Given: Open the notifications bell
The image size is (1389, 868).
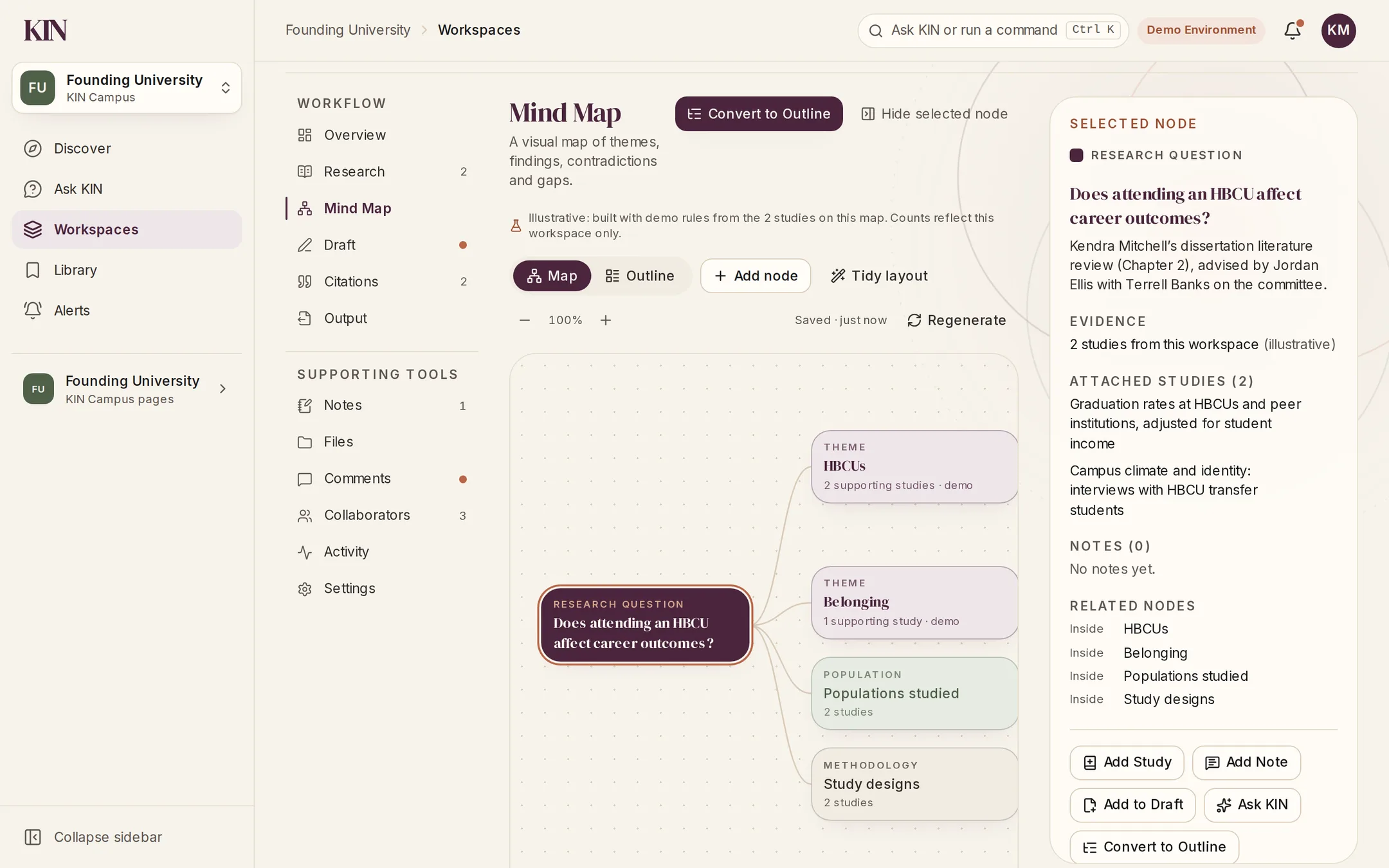Looking at the screenshot, I should point(1293,30).
